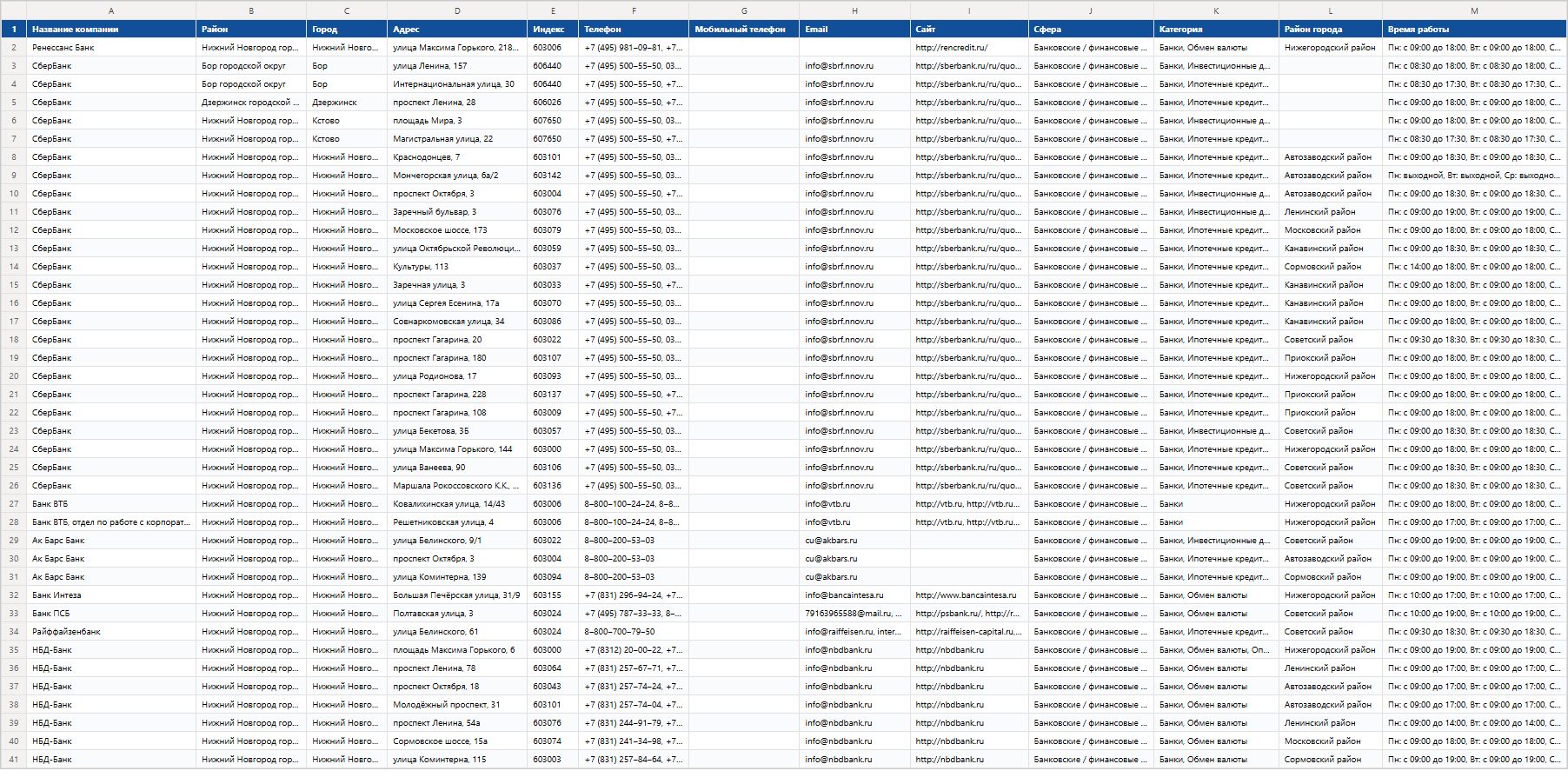This screenshot has width=1568, height=784.
Task: Select address 'проспект Гагарина, 20'
Action: pos(457,340)
